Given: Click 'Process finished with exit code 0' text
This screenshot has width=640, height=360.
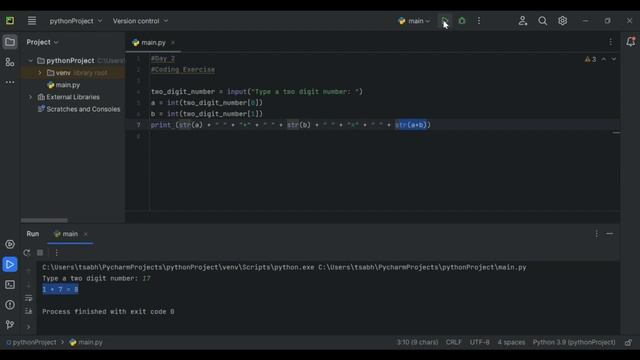Looking at the screenshot, I should 108,312.
